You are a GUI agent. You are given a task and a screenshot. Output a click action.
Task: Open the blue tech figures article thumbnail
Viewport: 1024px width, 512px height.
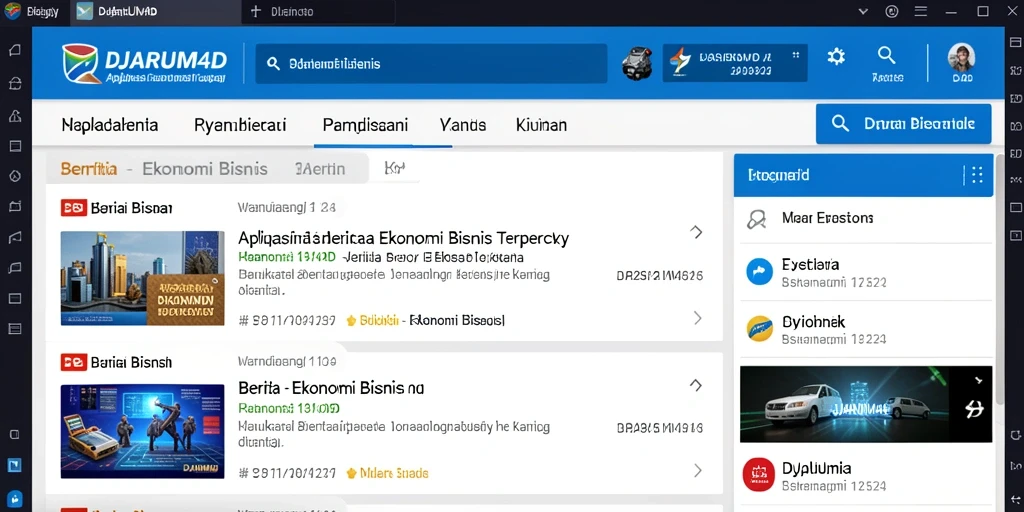tap(142, 432)
